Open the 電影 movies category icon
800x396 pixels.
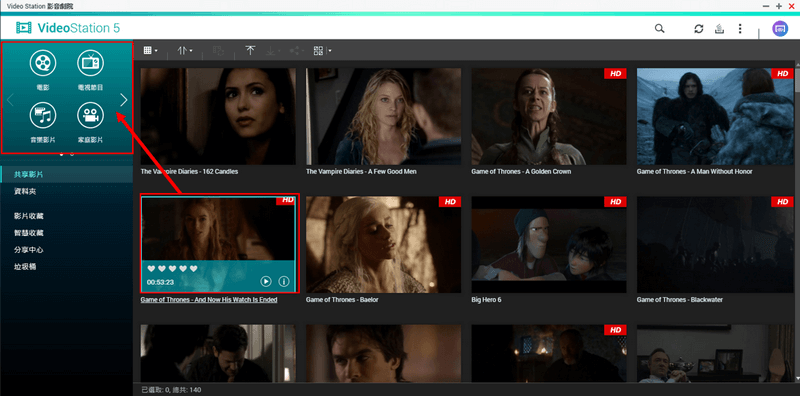[43, 63]
